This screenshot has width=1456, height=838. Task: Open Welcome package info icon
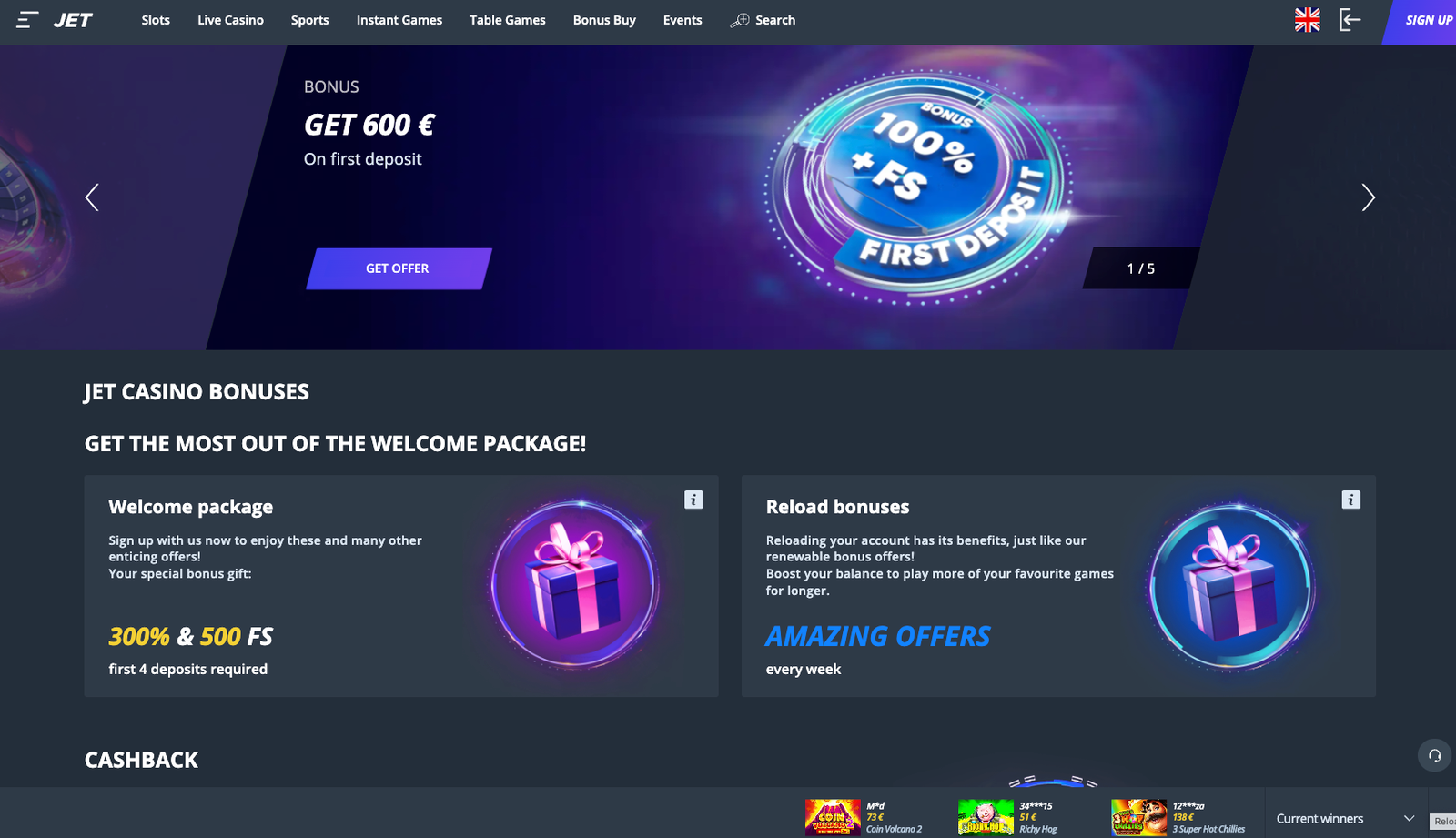pos(693,500)
